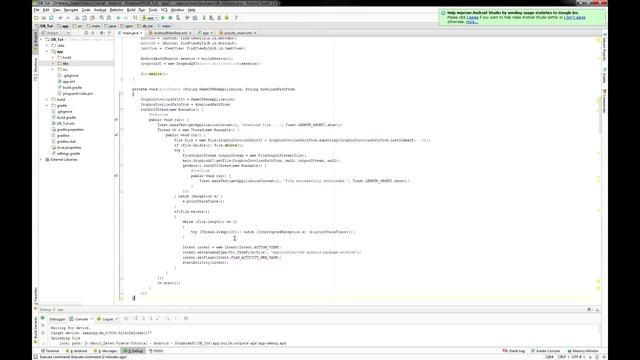The image size is (640, 360).
Task: Open the Navigate menu
Action: click(71, 10)
